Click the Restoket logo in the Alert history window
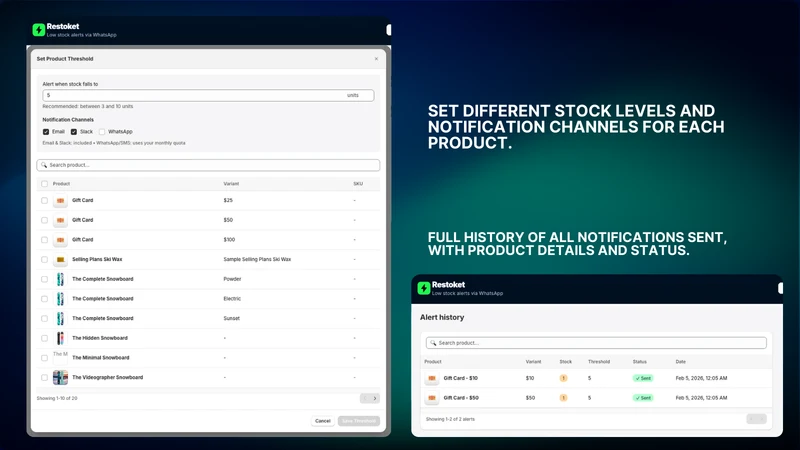Screen dimensions: 800x450 (x=423, y=288)
